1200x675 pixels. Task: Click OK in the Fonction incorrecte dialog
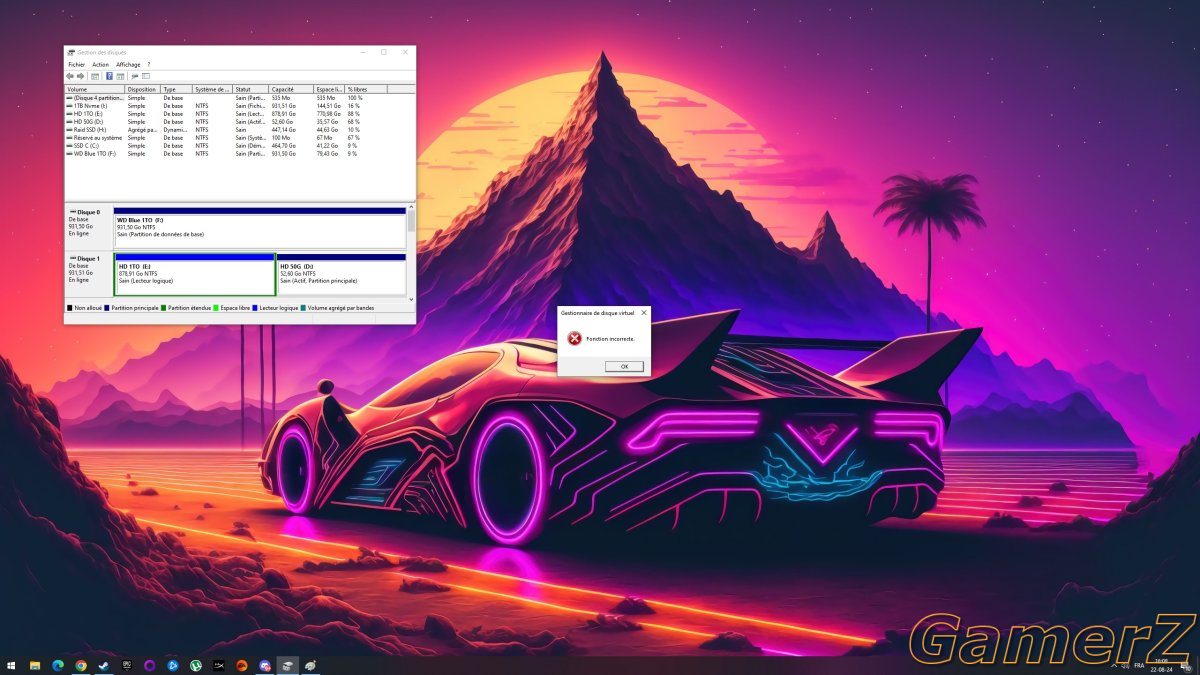click(624, 366)
